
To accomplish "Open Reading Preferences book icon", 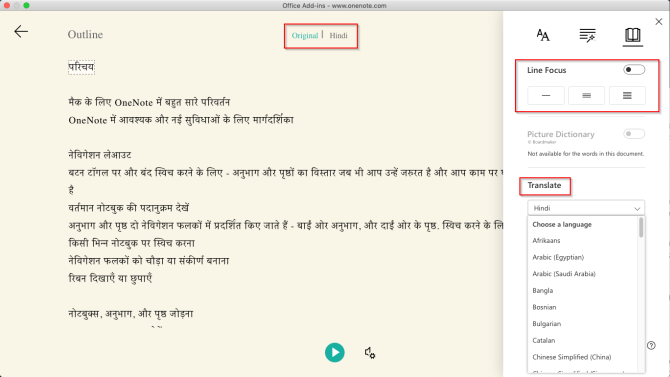I will click(632, 35).
